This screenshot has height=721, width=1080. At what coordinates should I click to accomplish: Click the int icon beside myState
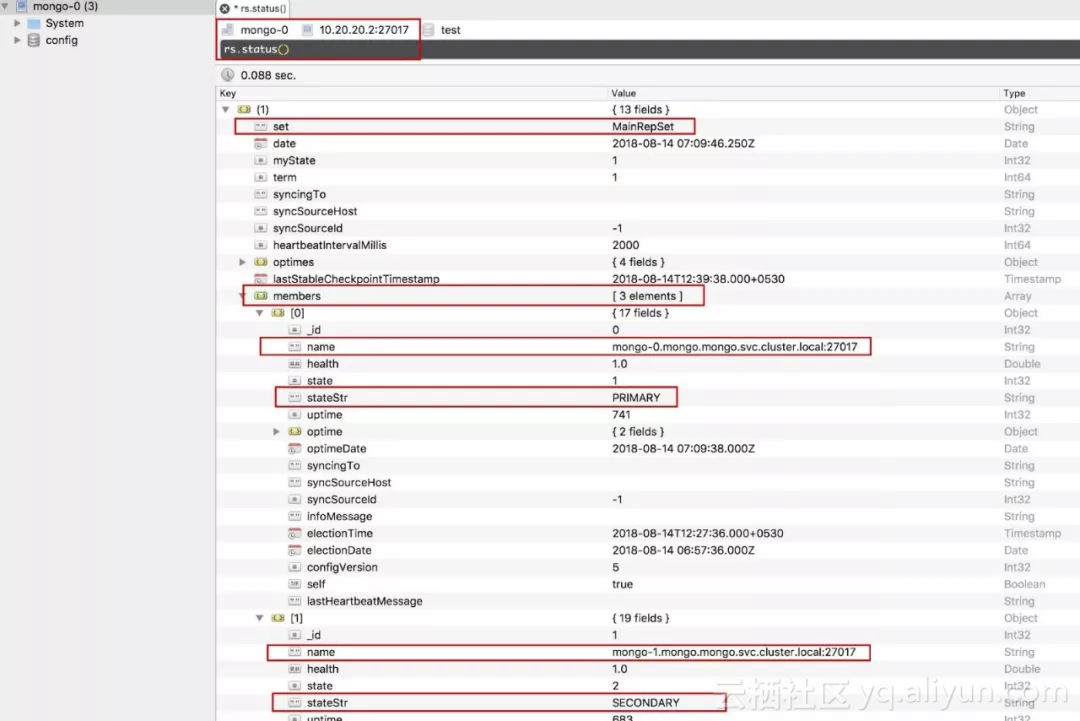(260, 160)
